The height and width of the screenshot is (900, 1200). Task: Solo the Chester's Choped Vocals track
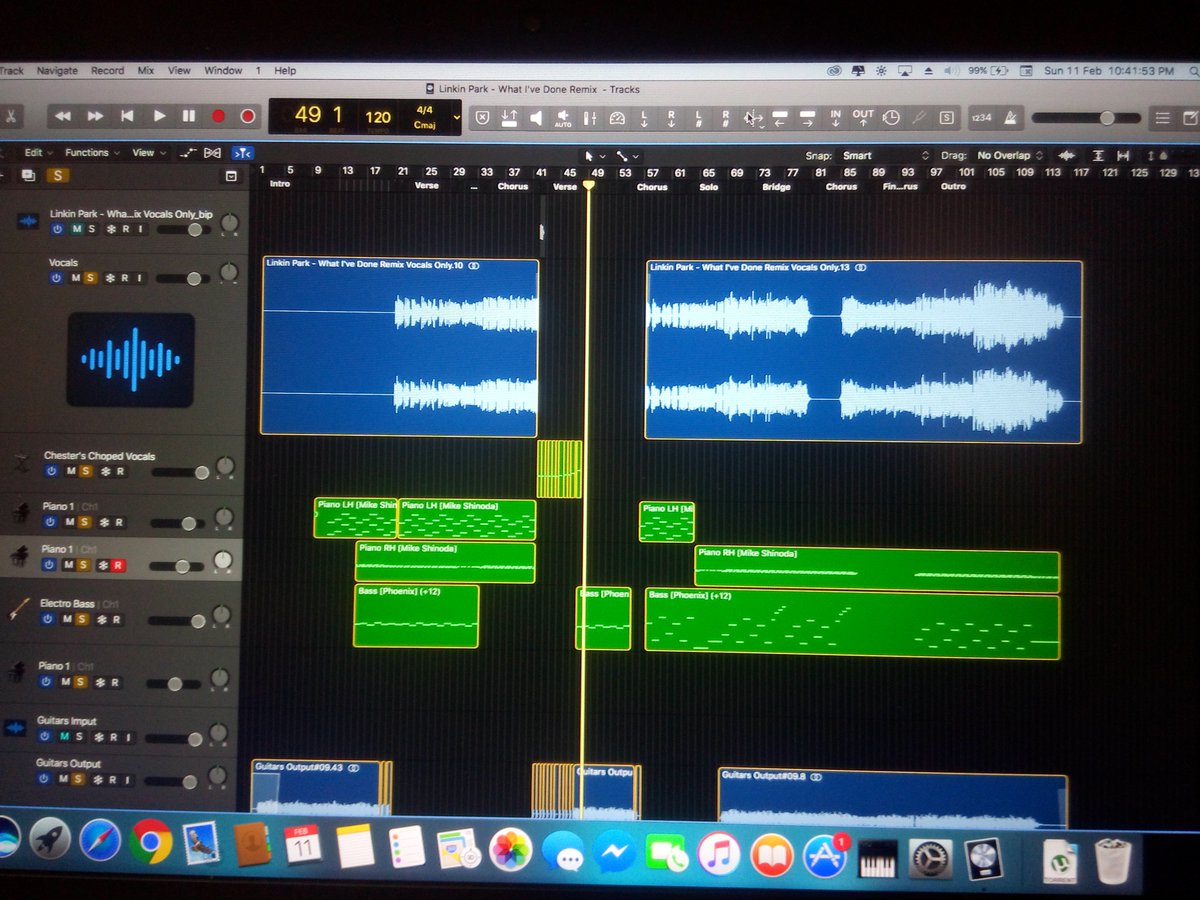(x=85, y=471)
